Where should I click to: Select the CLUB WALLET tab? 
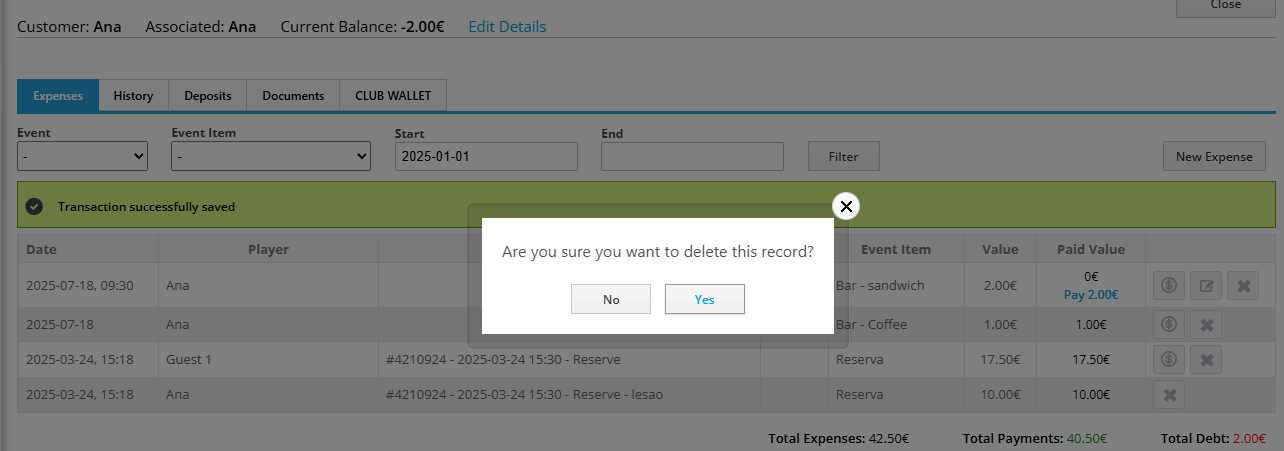click(392, 96)
